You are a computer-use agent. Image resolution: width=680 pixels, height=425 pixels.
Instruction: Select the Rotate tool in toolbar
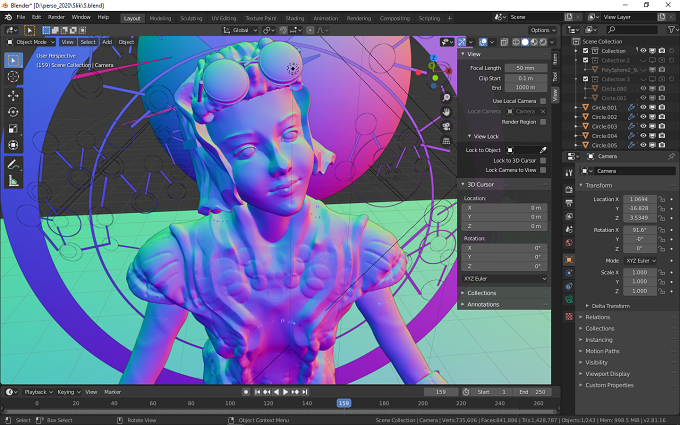pos(13,112)
